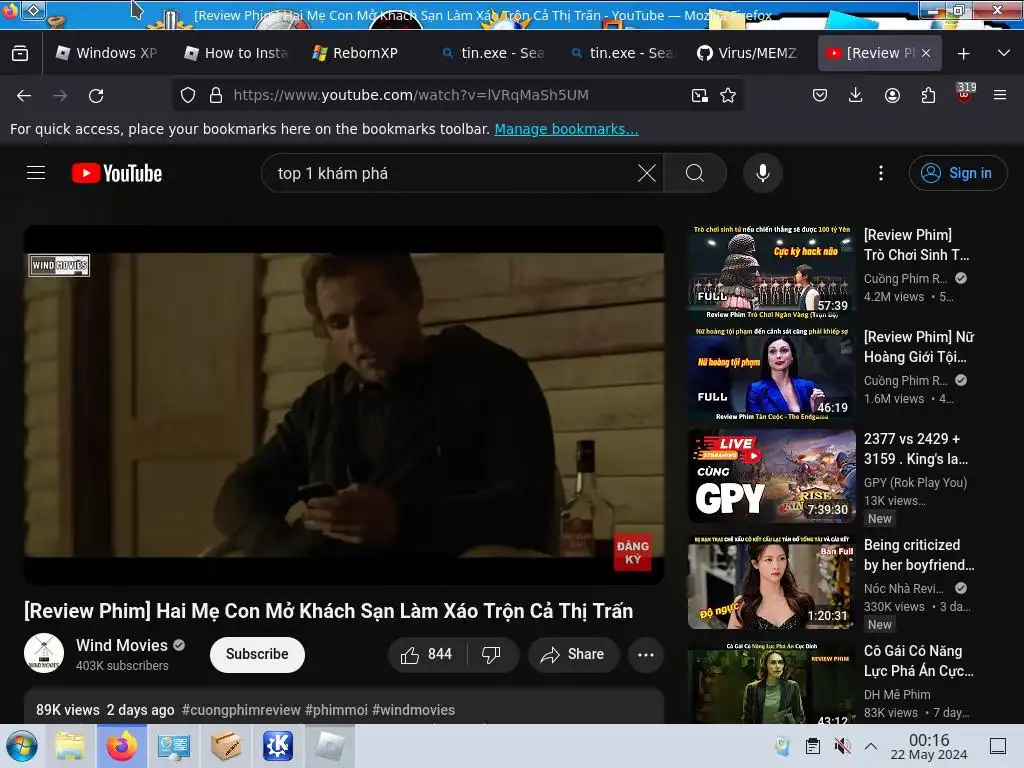Open the GPY live stream thumbnail
Viewport: 1024px width, 768px height.
pos(771,475)
